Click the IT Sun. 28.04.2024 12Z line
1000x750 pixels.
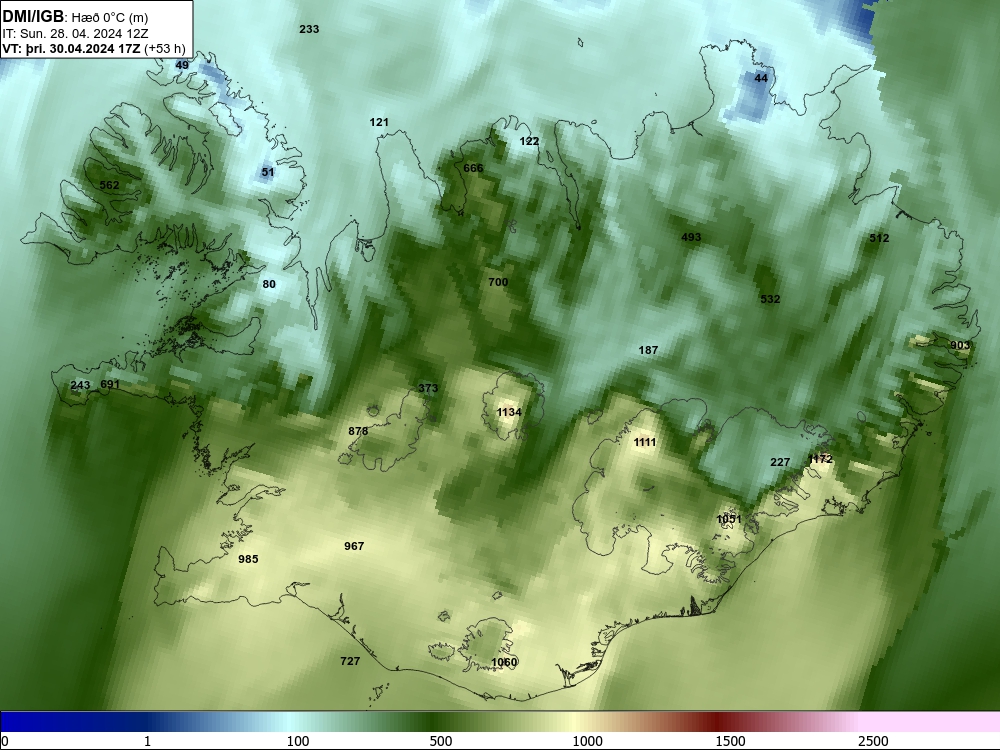click(x=75, y=34)
